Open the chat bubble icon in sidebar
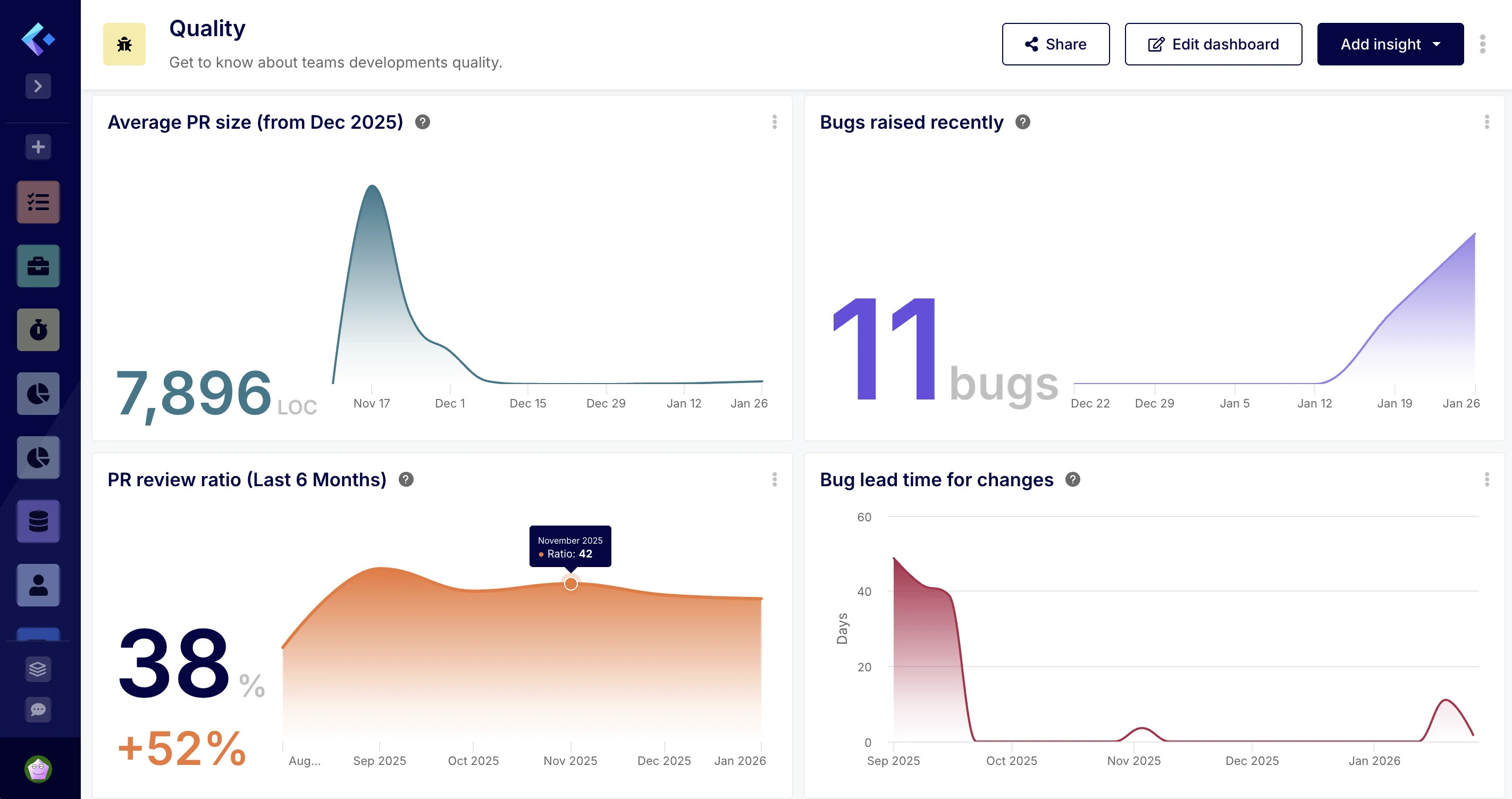Screen dimensions: 1512x799 tap(38, 710)
